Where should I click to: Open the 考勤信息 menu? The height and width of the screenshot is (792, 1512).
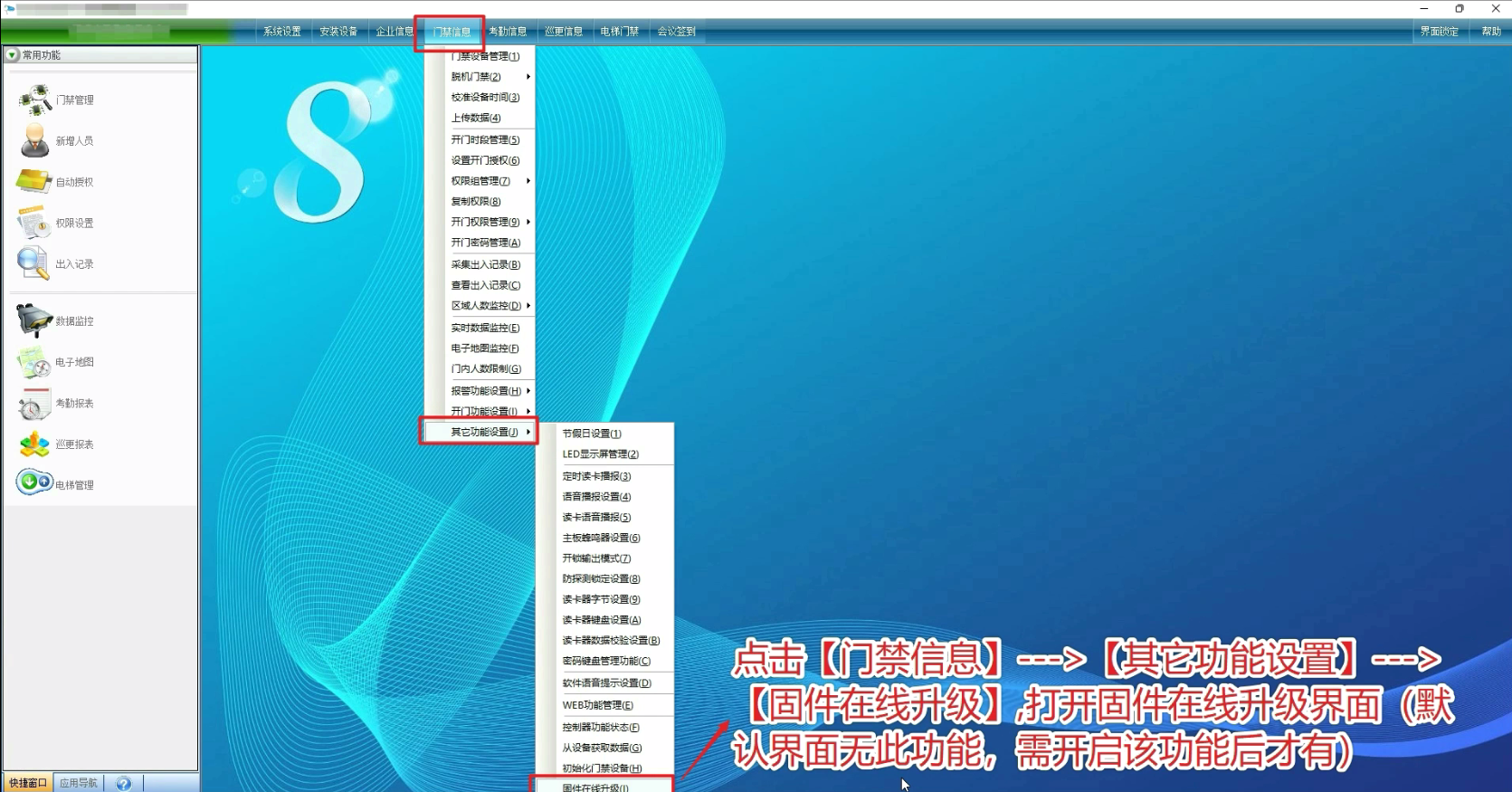(508, 32)
